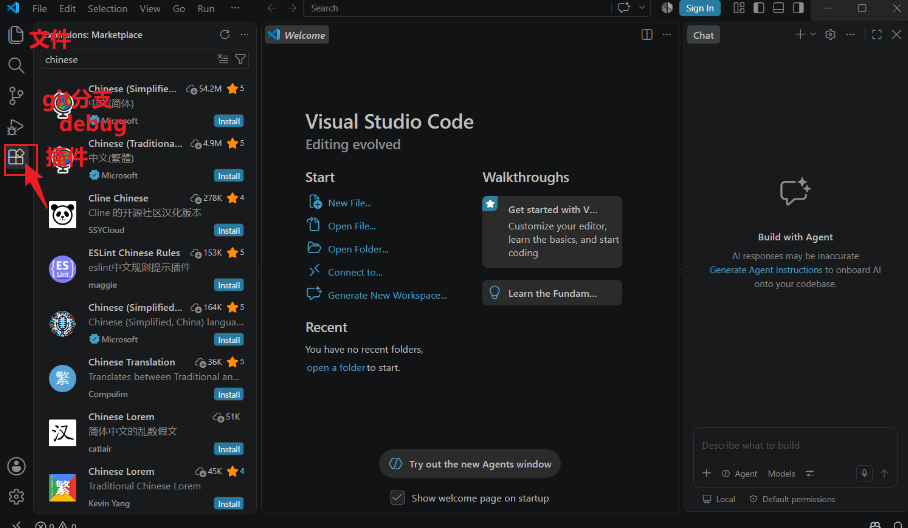Open the Extensions view icon

coord(16,157)
